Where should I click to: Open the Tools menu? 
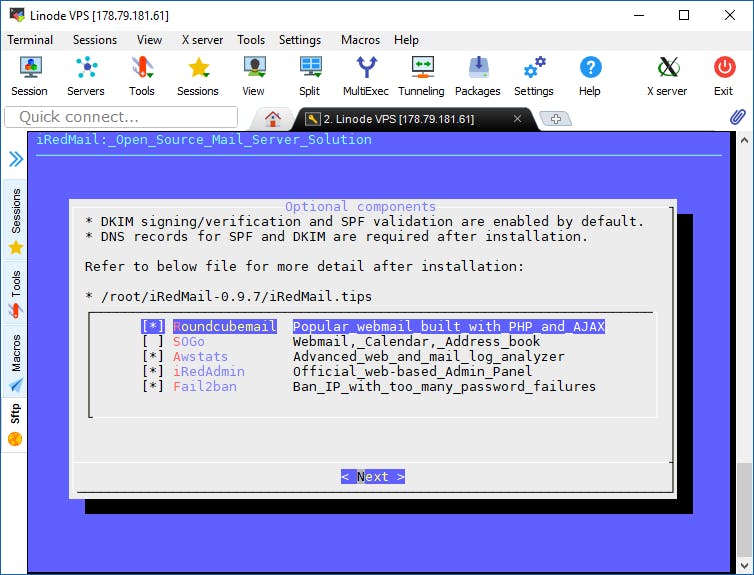tap(251, 40)
